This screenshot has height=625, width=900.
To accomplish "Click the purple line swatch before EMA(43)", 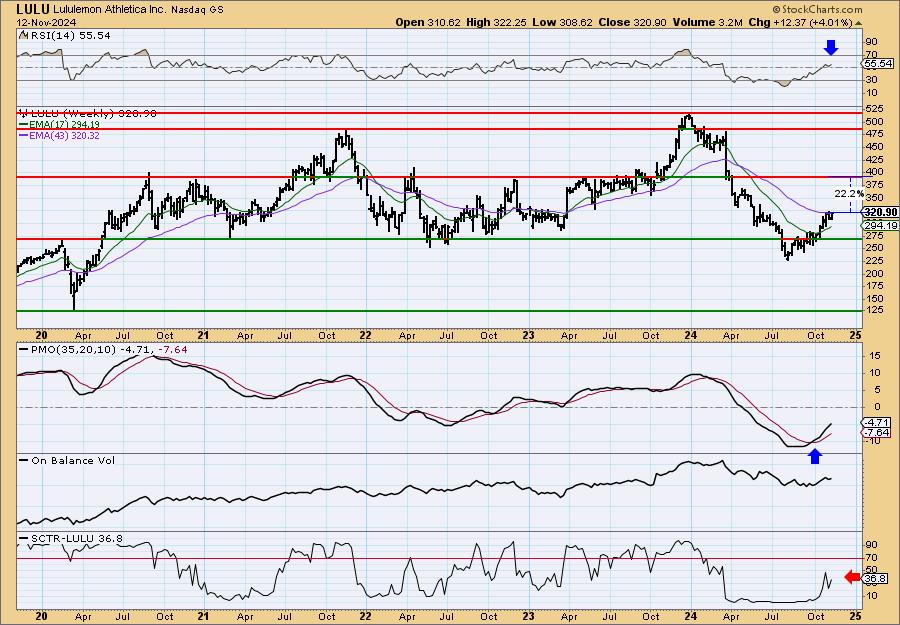I will coord(23,136).
